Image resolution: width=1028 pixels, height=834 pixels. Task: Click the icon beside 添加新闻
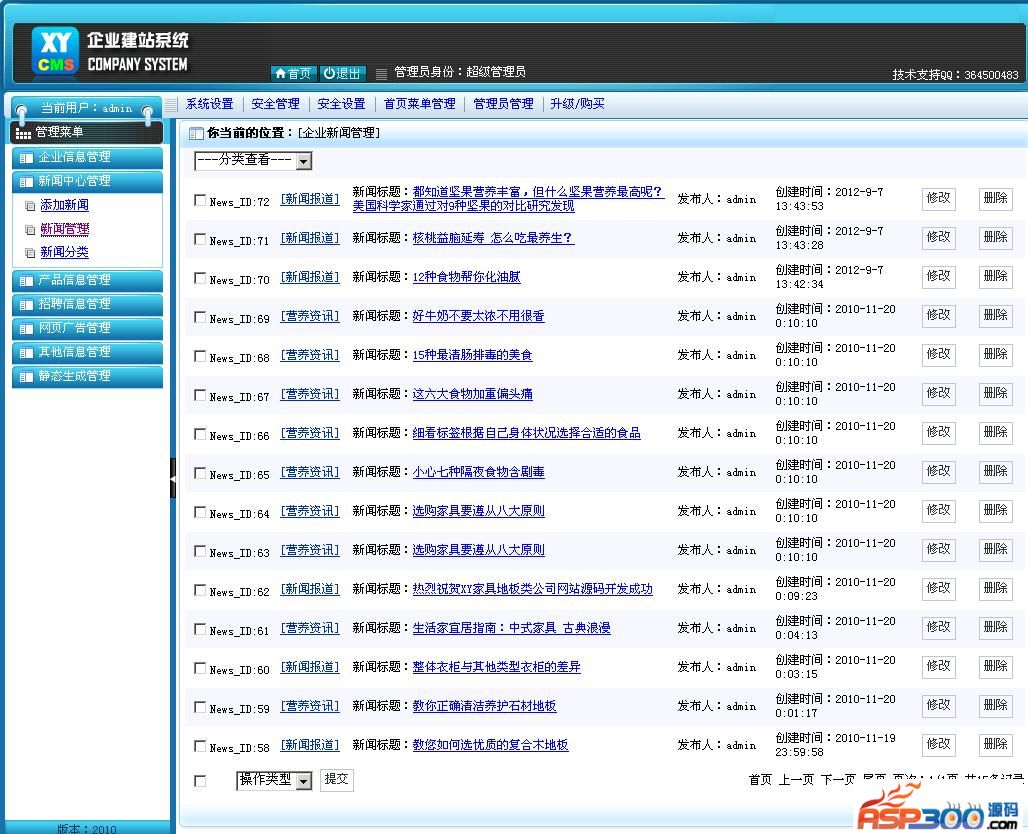coord(30,206)
